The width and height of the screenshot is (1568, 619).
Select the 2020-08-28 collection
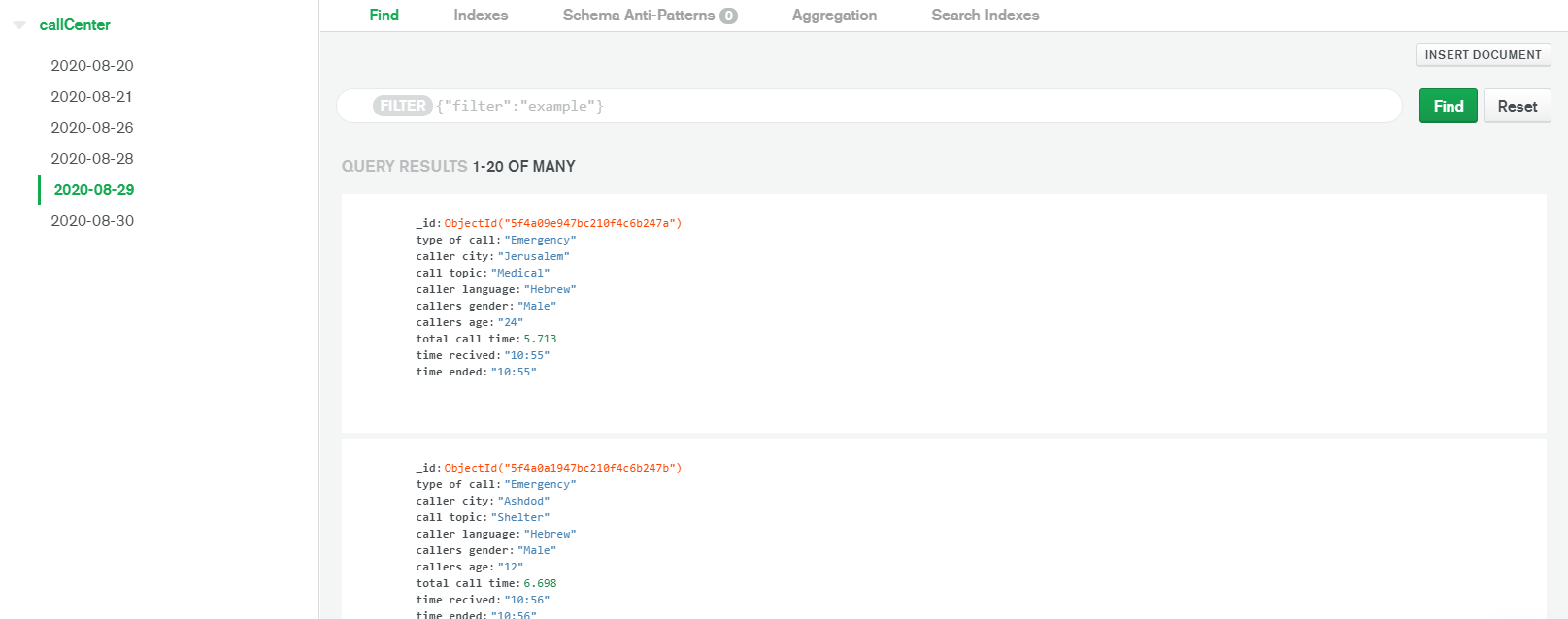(92, 159)
